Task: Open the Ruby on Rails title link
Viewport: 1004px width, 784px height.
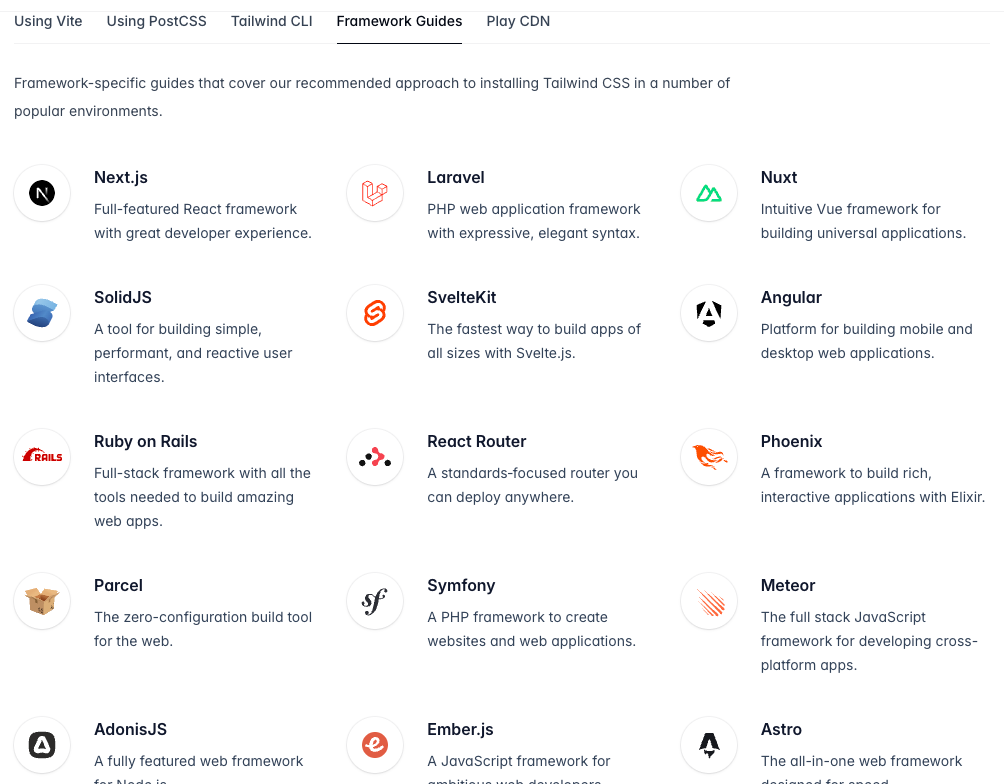Action: [145, 441]
